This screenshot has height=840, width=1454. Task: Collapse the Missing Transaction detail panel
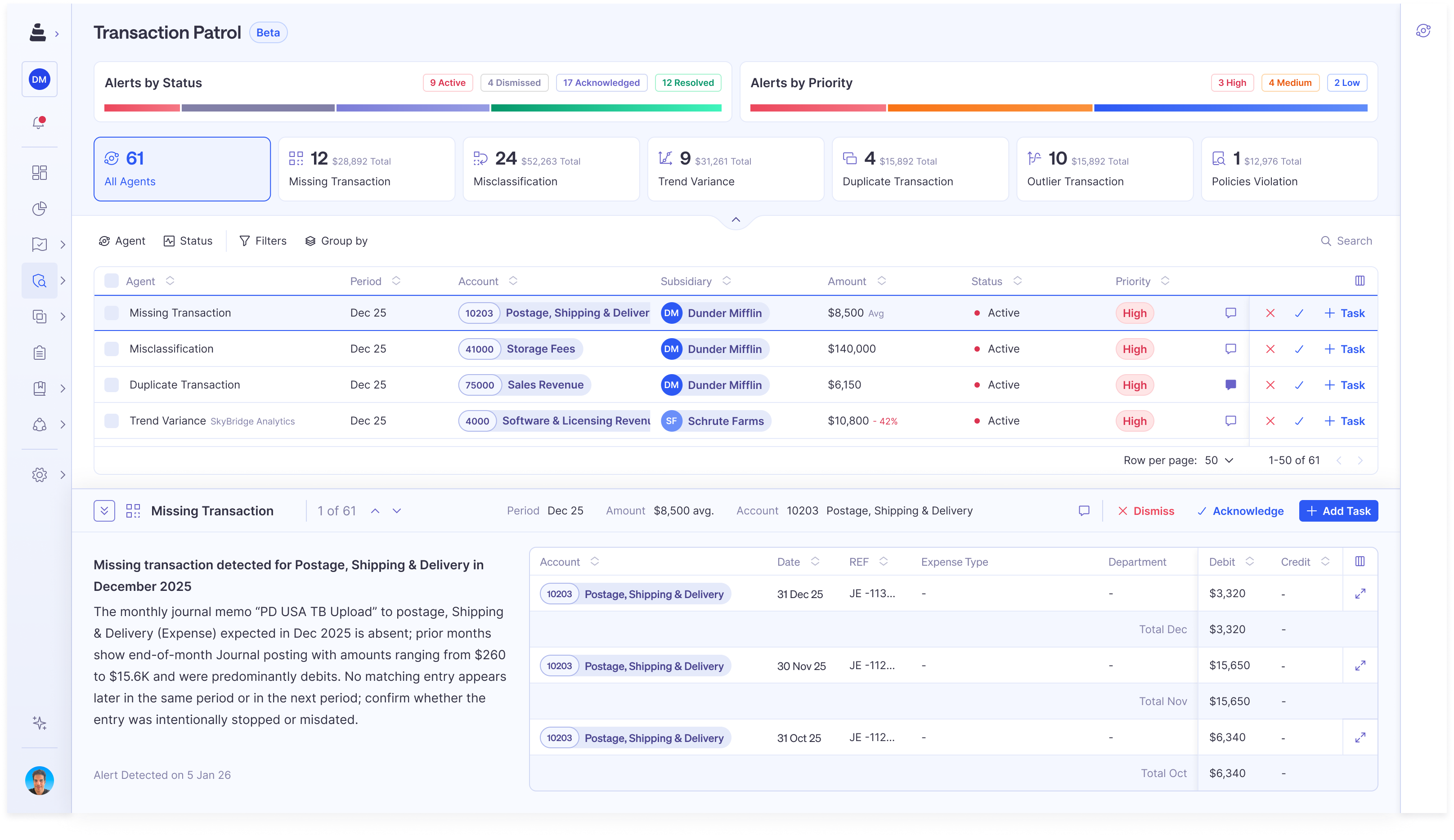tap(104, 510)
